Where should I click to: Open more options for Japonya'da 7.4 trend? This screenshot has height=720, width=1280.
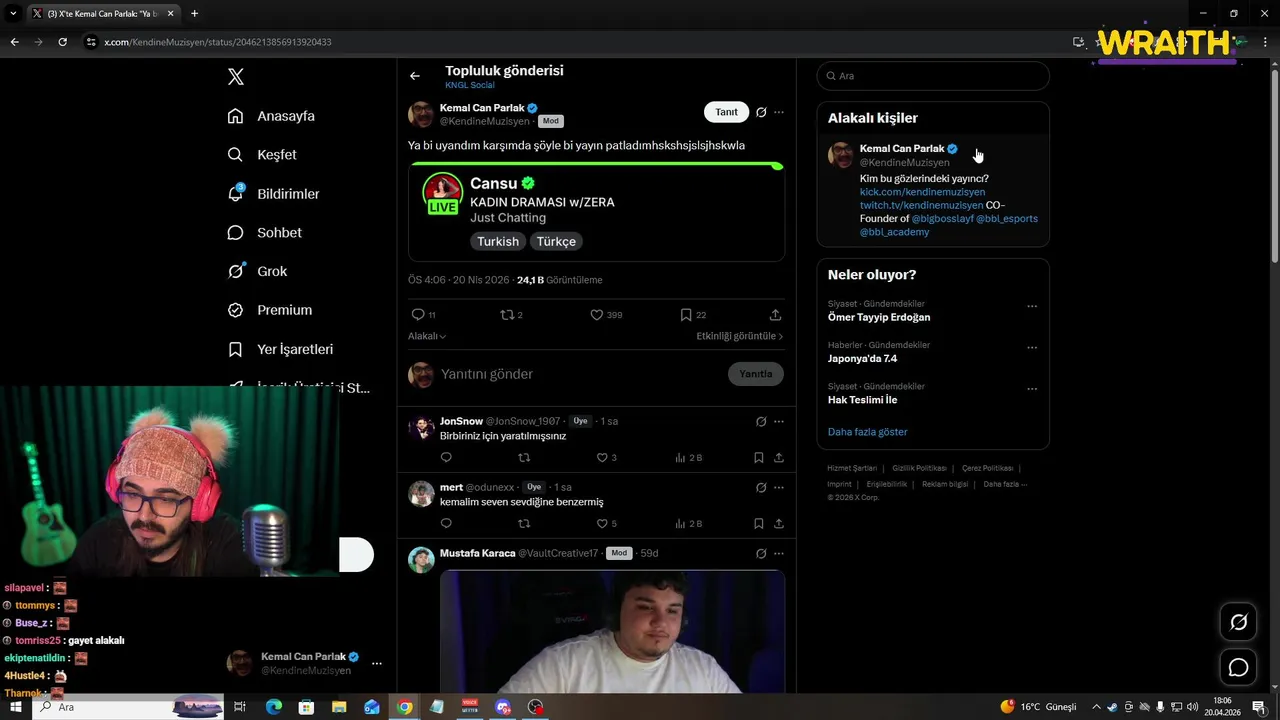point(1032,348)
